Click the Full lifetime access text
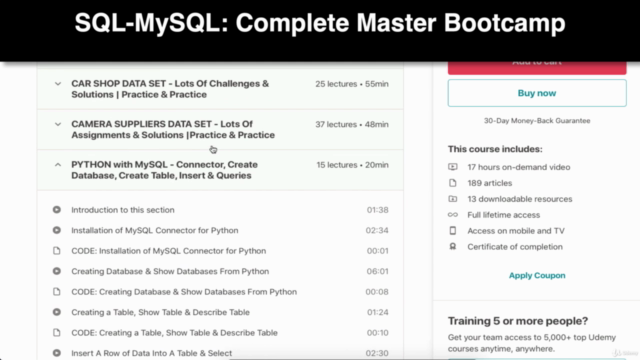The width and height of the screenshot is (640, 360). coord(504,215)
